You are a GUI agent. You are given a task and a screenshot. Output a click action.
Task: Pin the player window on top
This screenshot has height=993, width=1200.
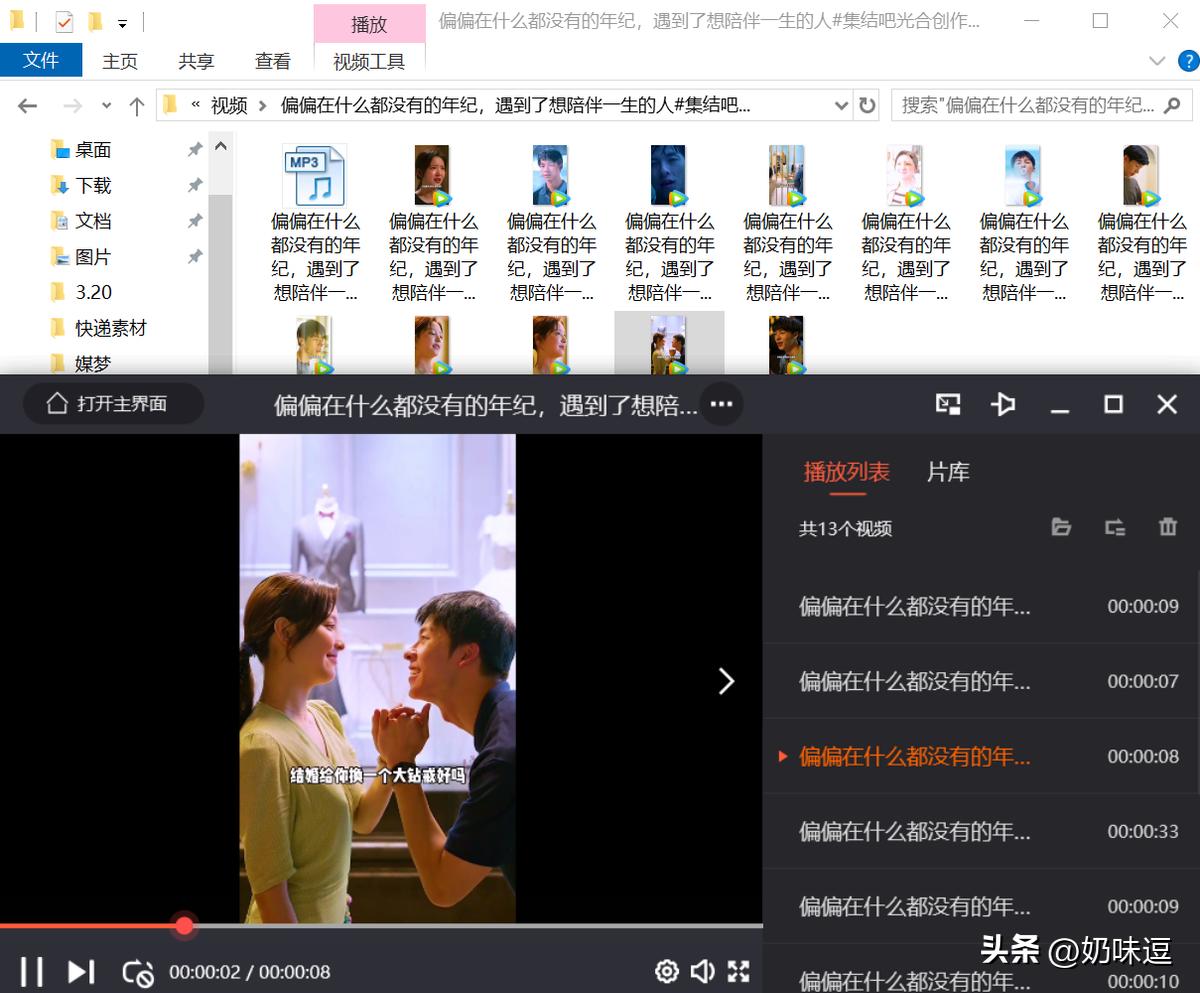1003,405
